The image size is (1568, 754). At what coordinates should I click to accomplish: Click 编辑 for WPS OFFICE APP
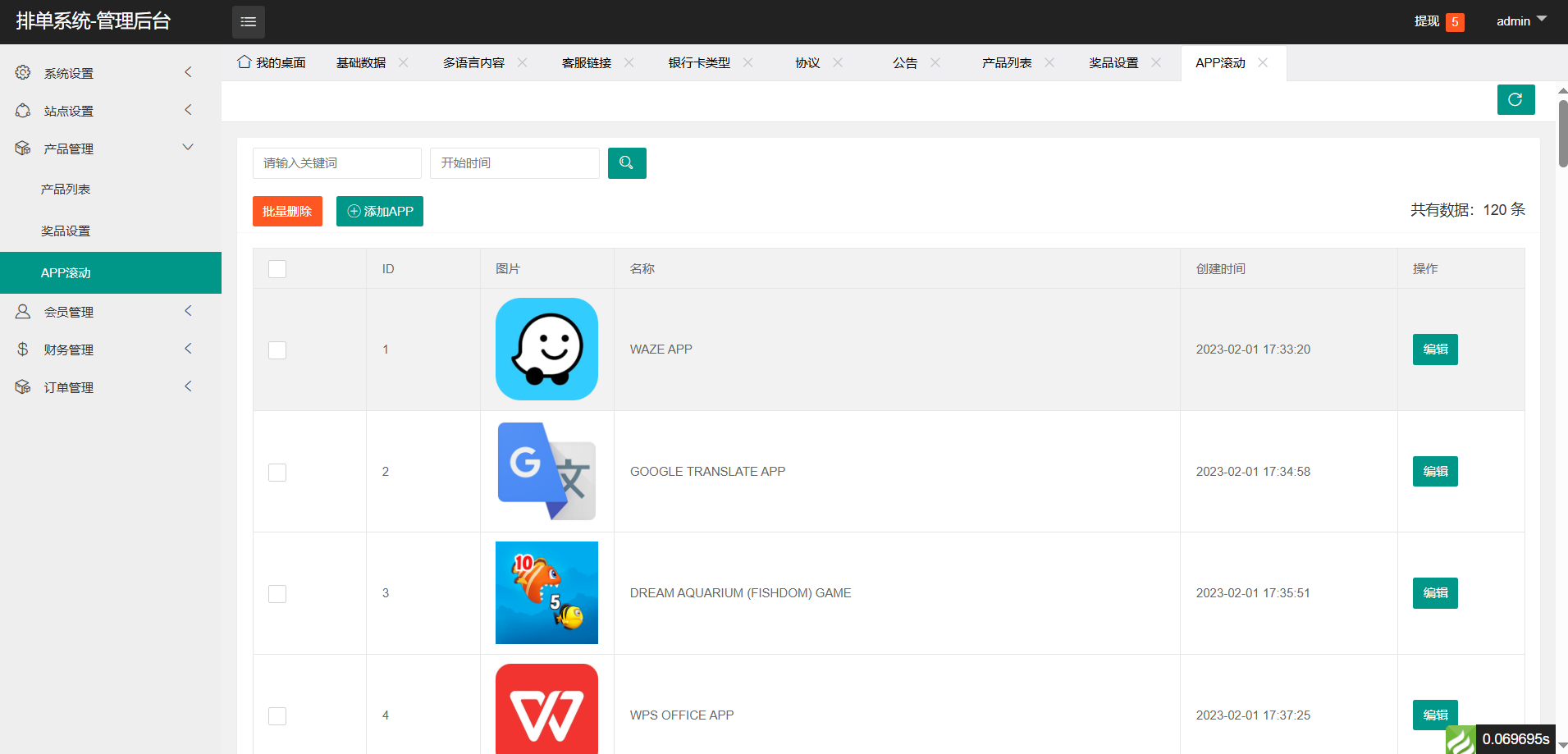click(1435, 715)
